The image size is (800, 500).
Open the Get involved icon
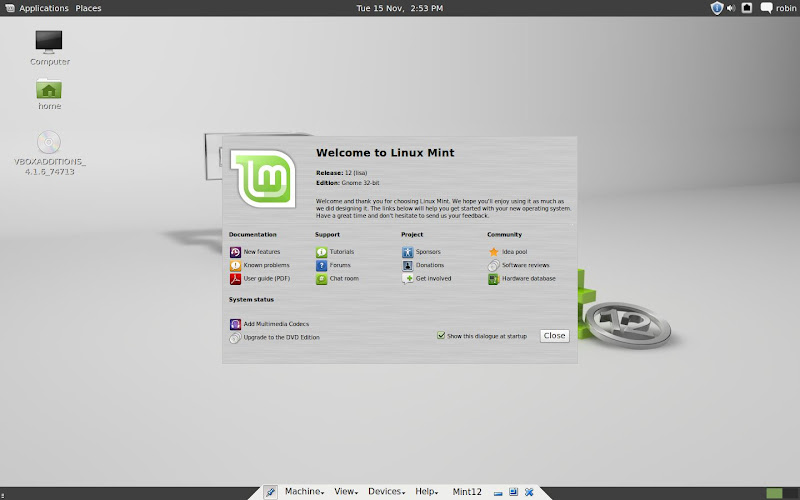[x=408, y=279]
